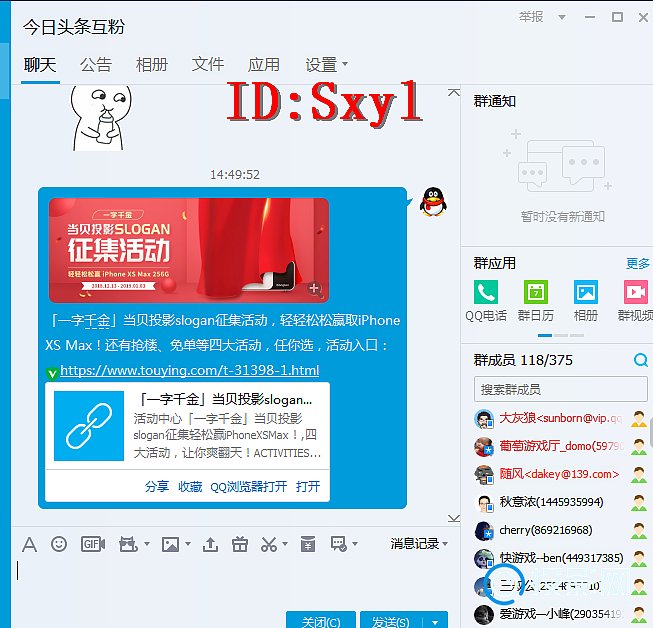Click avatar of 大灰狼 member
This screenshot has height=628, width=653.
(484, 419)
